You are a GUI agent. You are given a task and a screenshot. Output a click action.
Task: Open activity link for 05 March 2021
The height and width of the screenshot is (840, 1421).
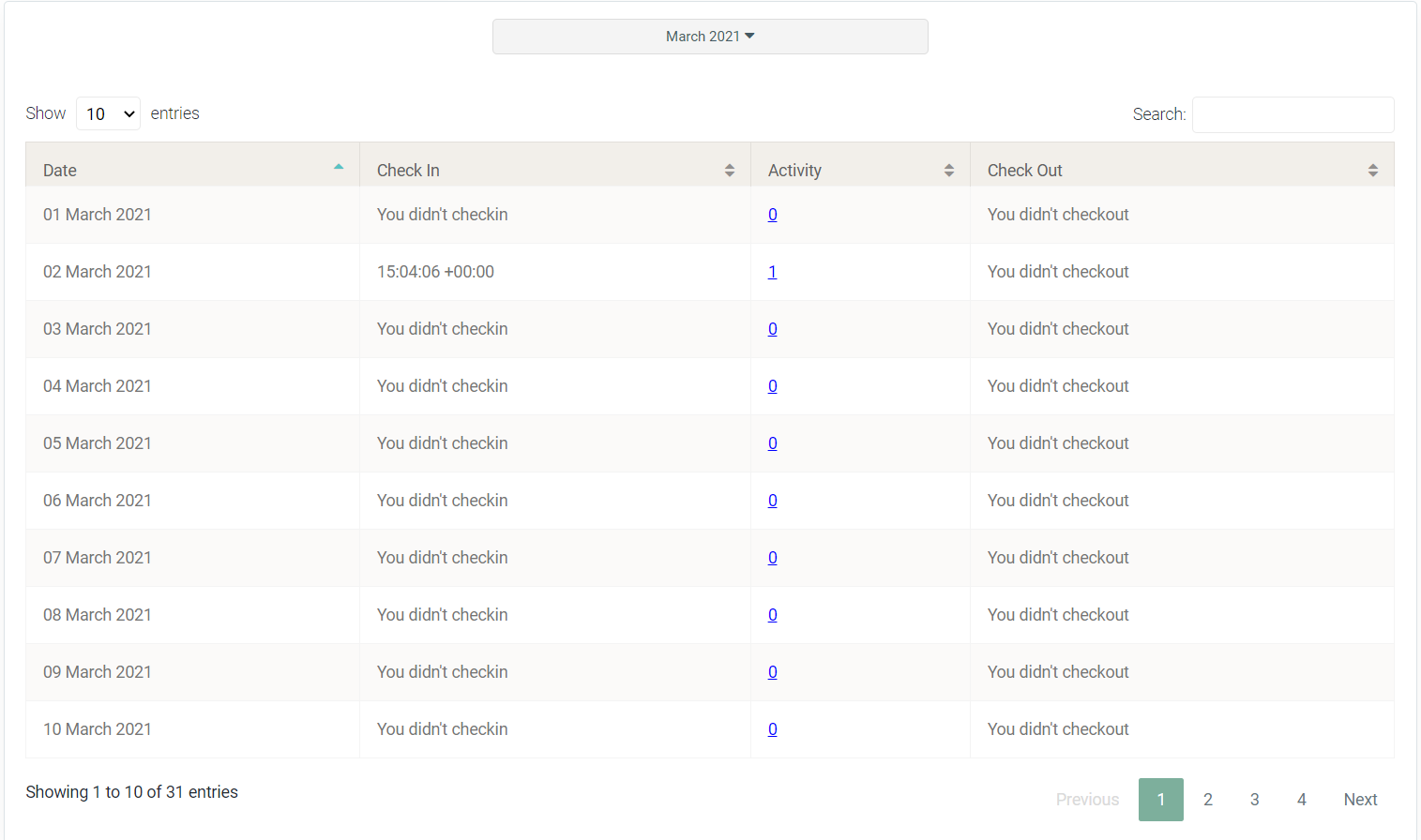tap(772, 443)
